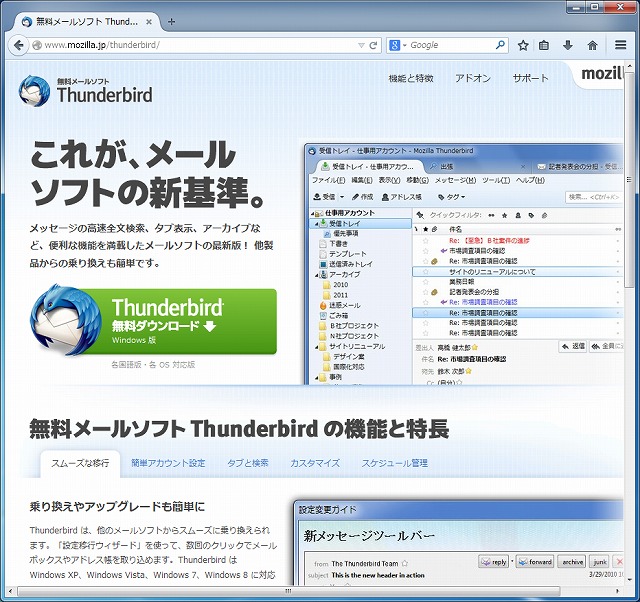Click the 乗り換えやアップグレードも簡単に heading

117,507
